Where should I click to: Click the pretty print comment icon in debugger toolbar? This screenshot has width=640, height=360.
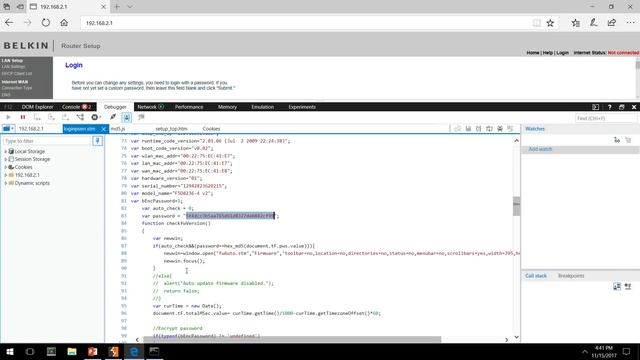click(x=141, y=118)
